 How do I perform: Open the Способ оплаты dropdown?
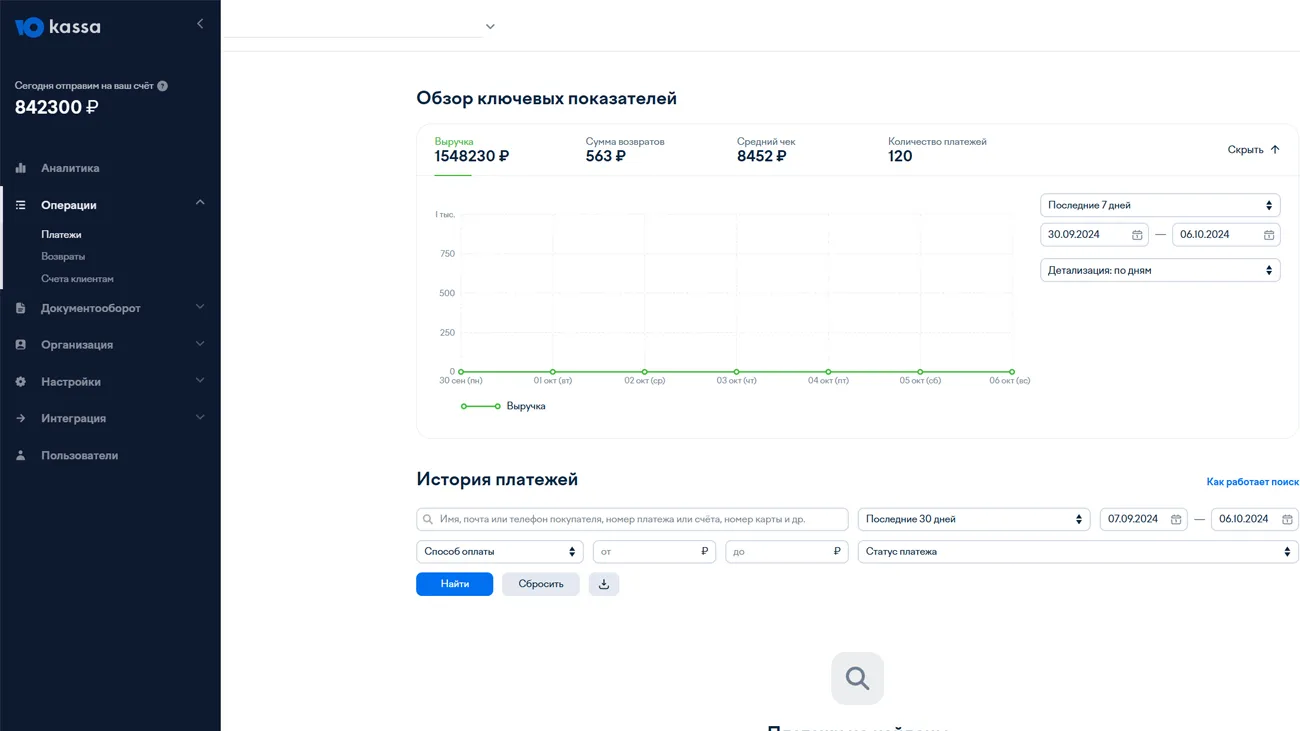(499, 552)
